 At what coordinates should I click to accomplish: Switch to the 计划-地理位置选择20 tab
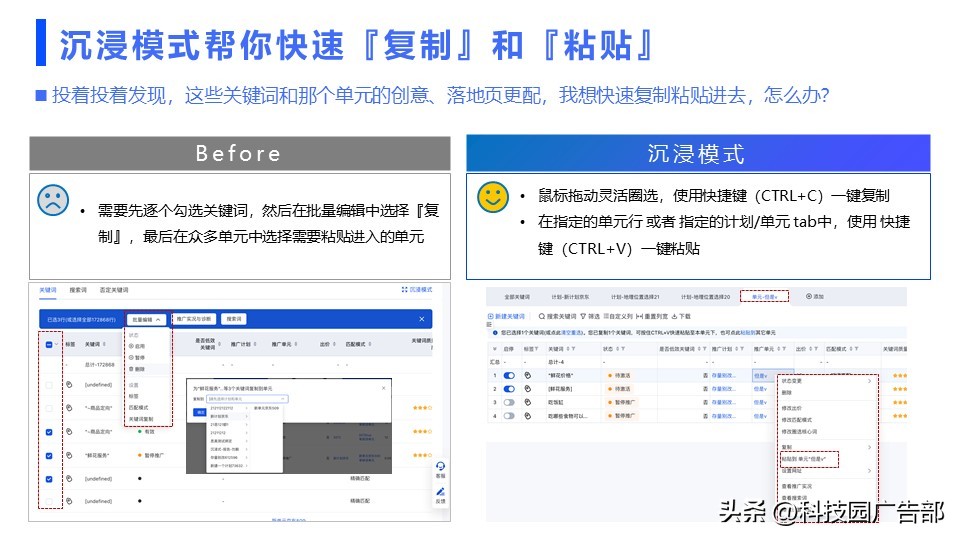705,296
